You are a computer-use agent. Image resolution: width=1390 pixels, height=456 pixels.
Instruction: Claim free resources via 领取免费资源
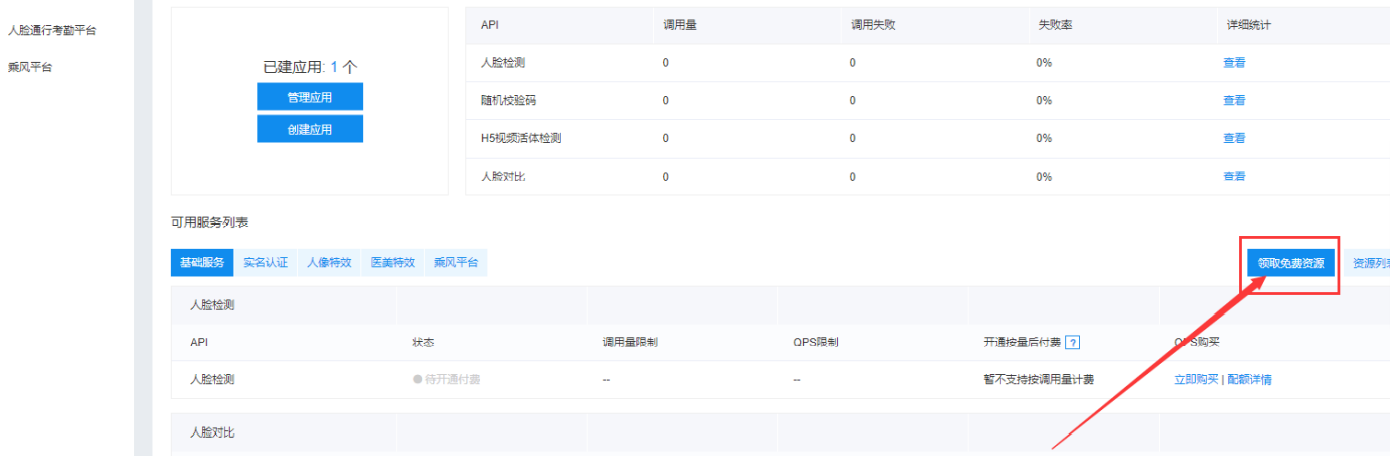click(1290, 263)
